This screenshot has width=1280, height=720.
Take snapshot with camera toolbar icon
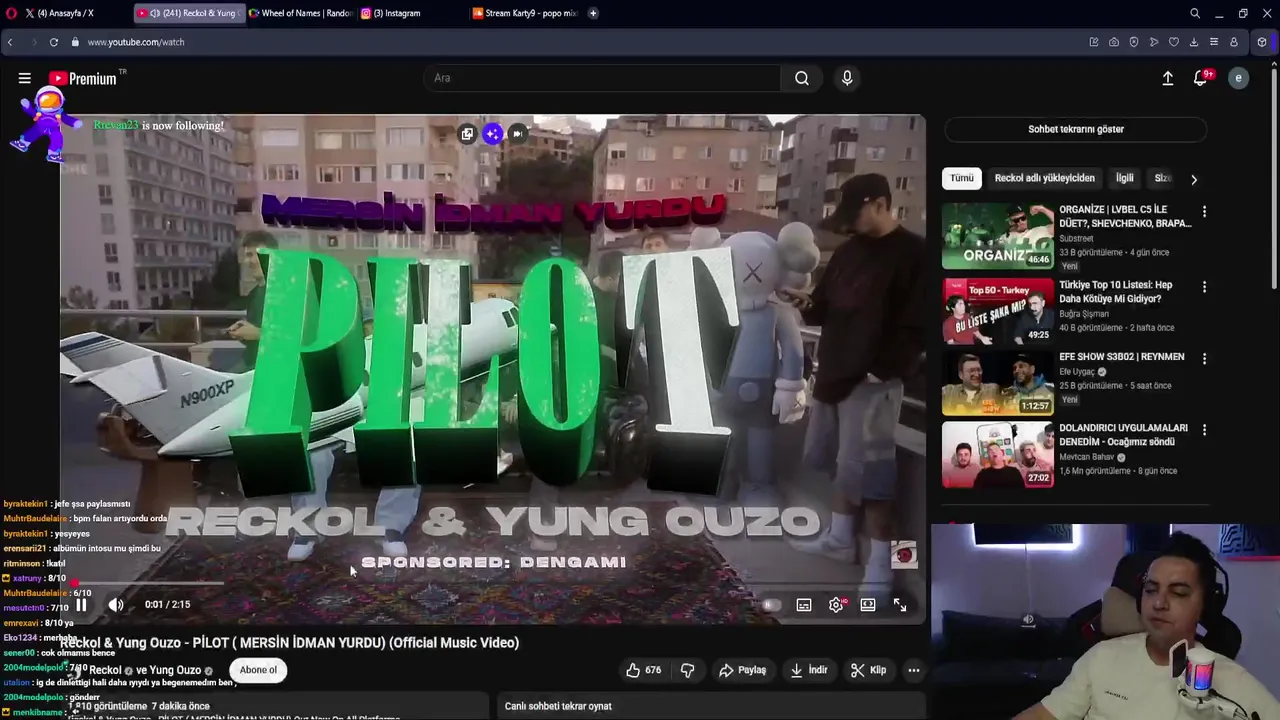click(x=1114, y=42)
